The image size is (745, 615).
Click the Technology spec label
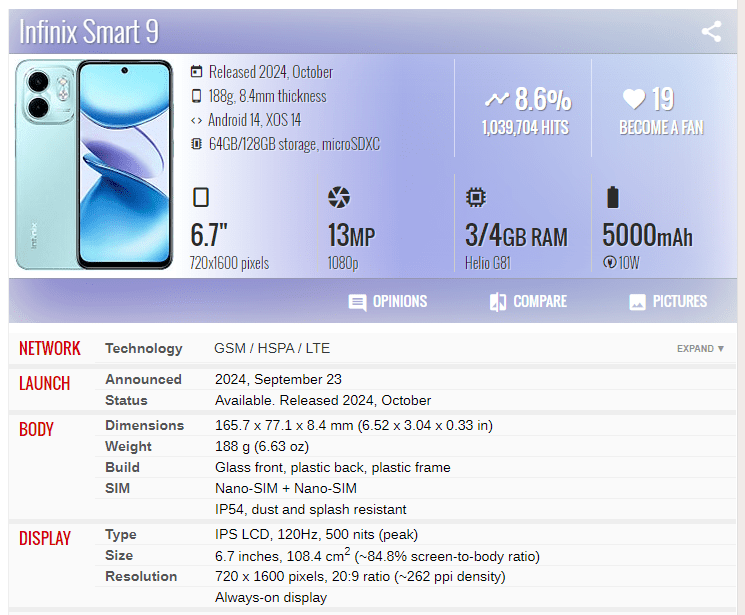pyautogui.click(x=144, y=348)
